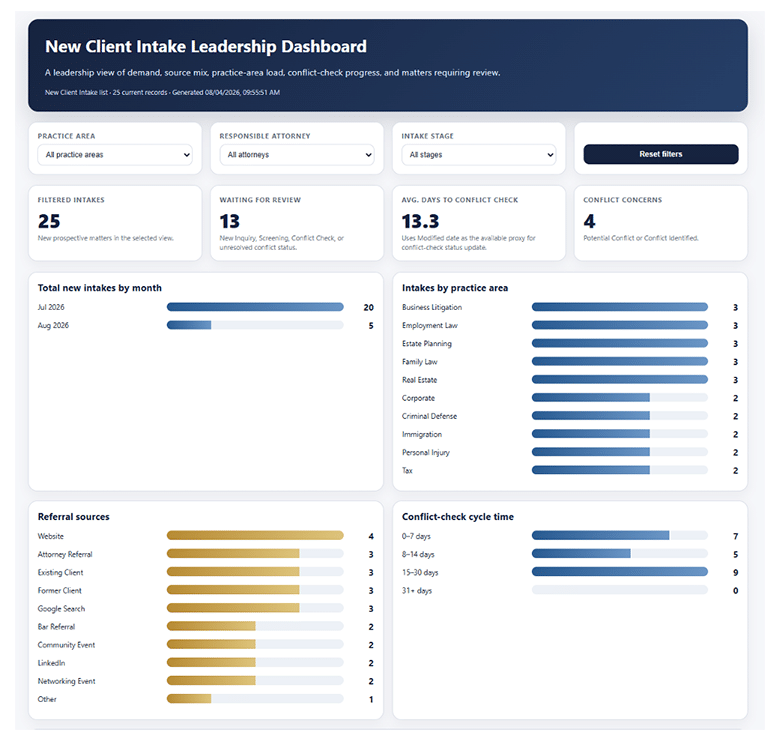Image resolution: width=769 pixels, height=750 pixels.
Task: Select the Avg. Days to Conflict Check card
Action: (479, 223)
